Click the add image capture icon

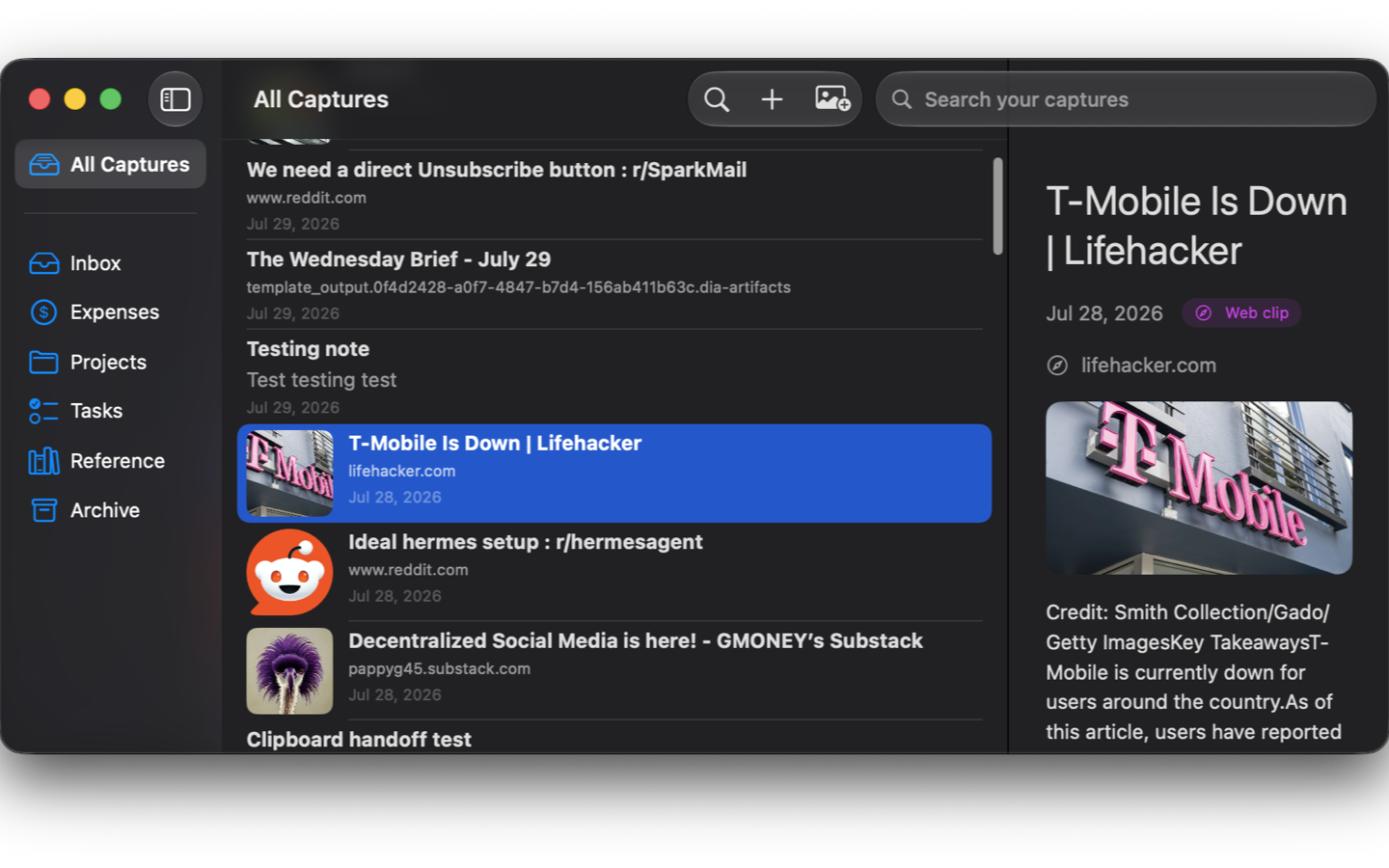[x=831, y=99]
